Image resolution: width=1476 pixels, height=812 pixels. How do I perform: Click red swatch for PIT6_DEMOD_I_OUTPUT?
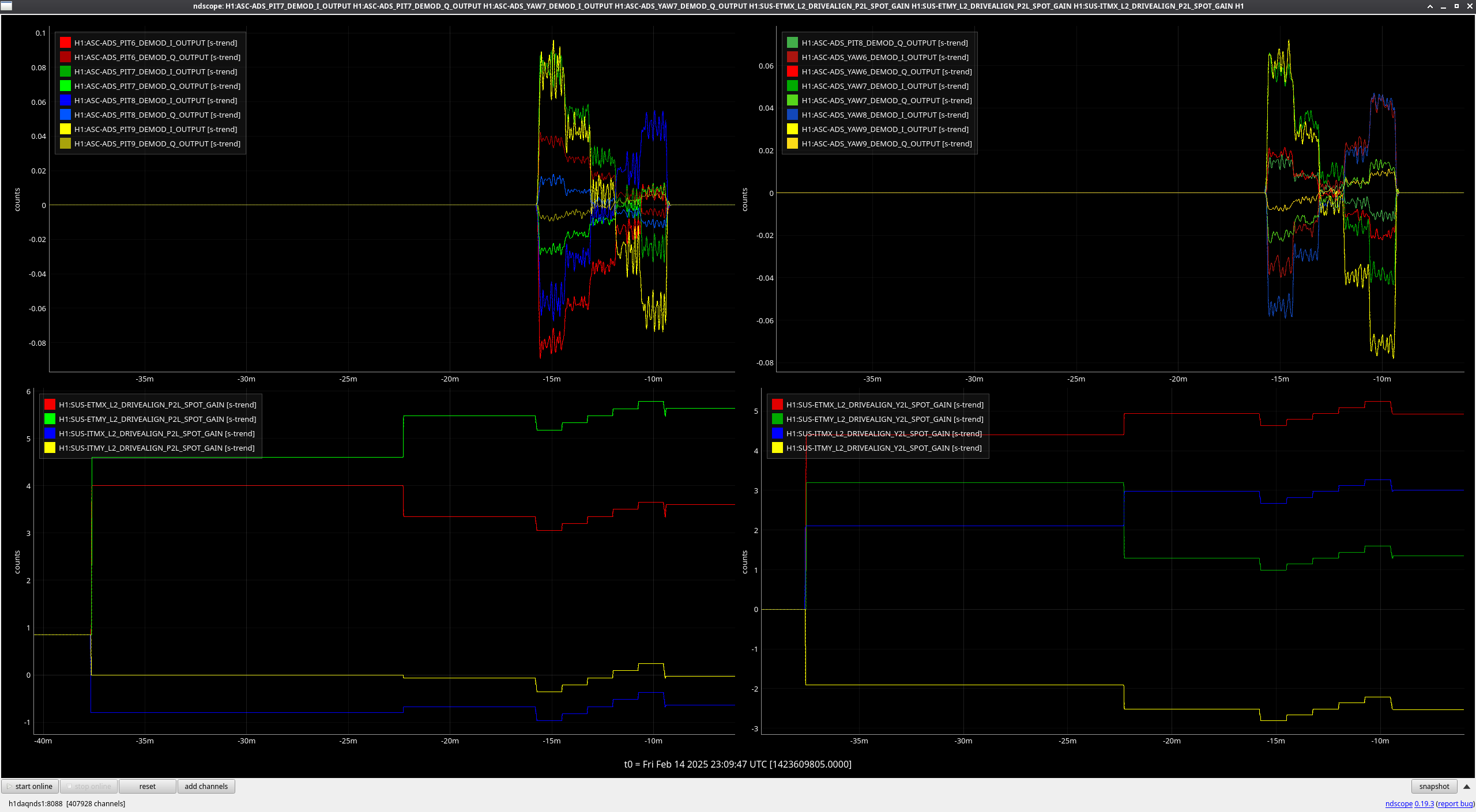(65, 43)
